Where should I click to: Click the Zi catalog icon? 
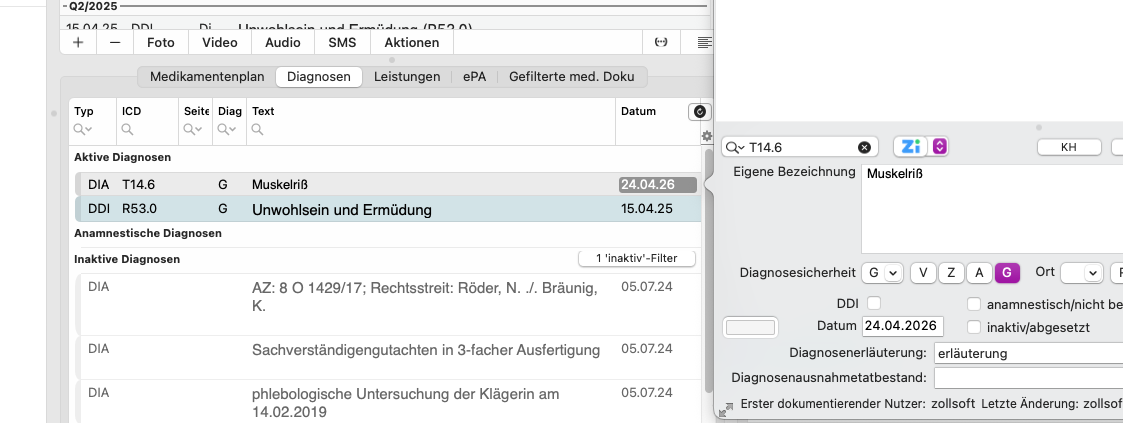coord(910,147)
